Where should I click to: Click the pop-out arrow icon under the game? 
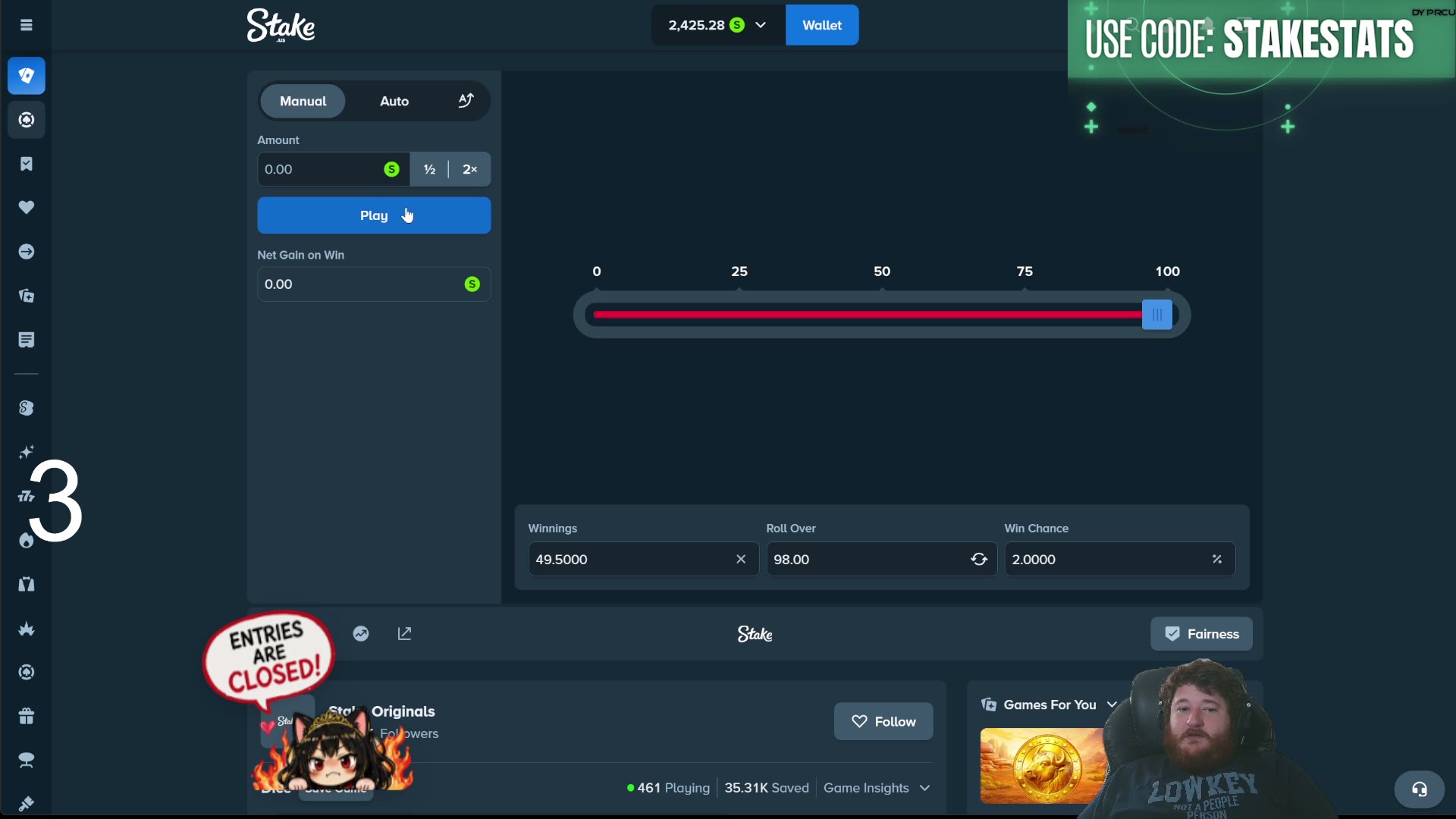tap(405, 633)
